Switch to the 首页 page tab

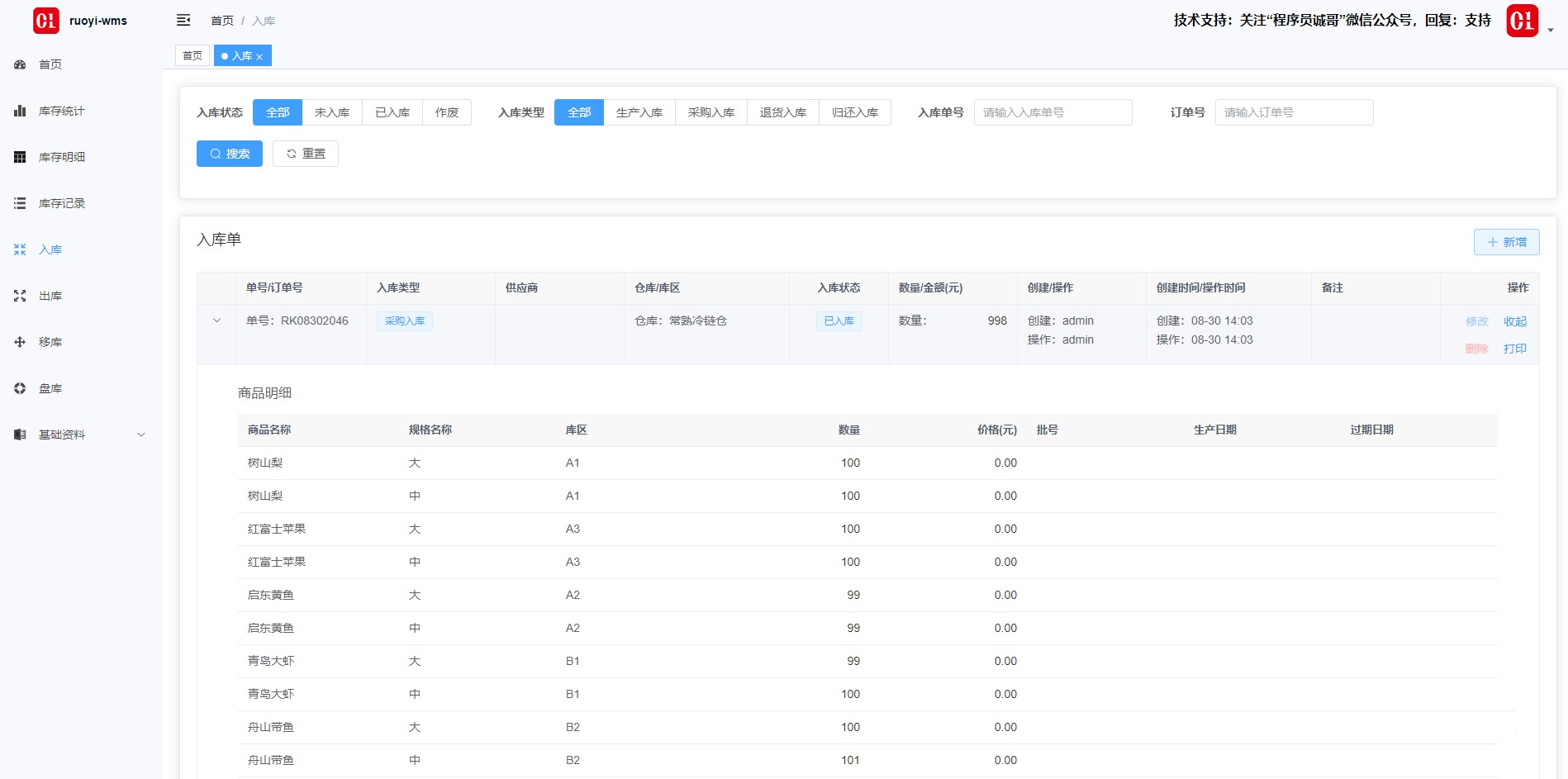point(192,55)
